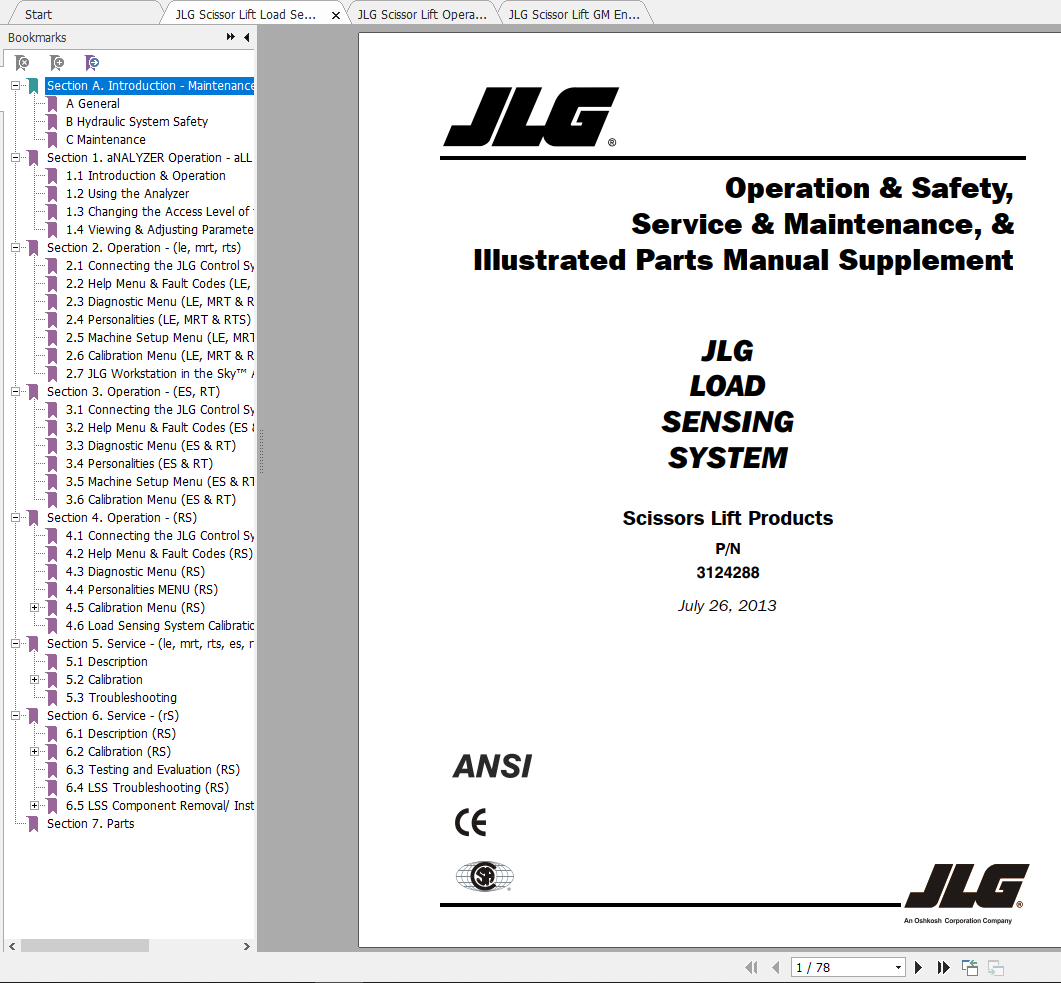
Task: Open bookmark B Hydraulic System Safety
Action: pyautogui.click(x=137, y=122)
